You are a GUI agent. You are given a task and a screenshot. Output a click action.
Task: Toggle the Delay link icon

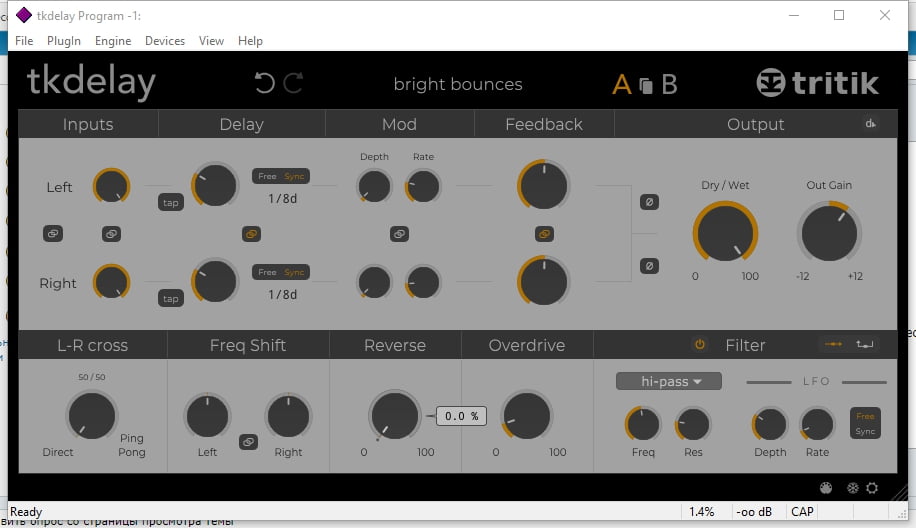click(251, 234)
